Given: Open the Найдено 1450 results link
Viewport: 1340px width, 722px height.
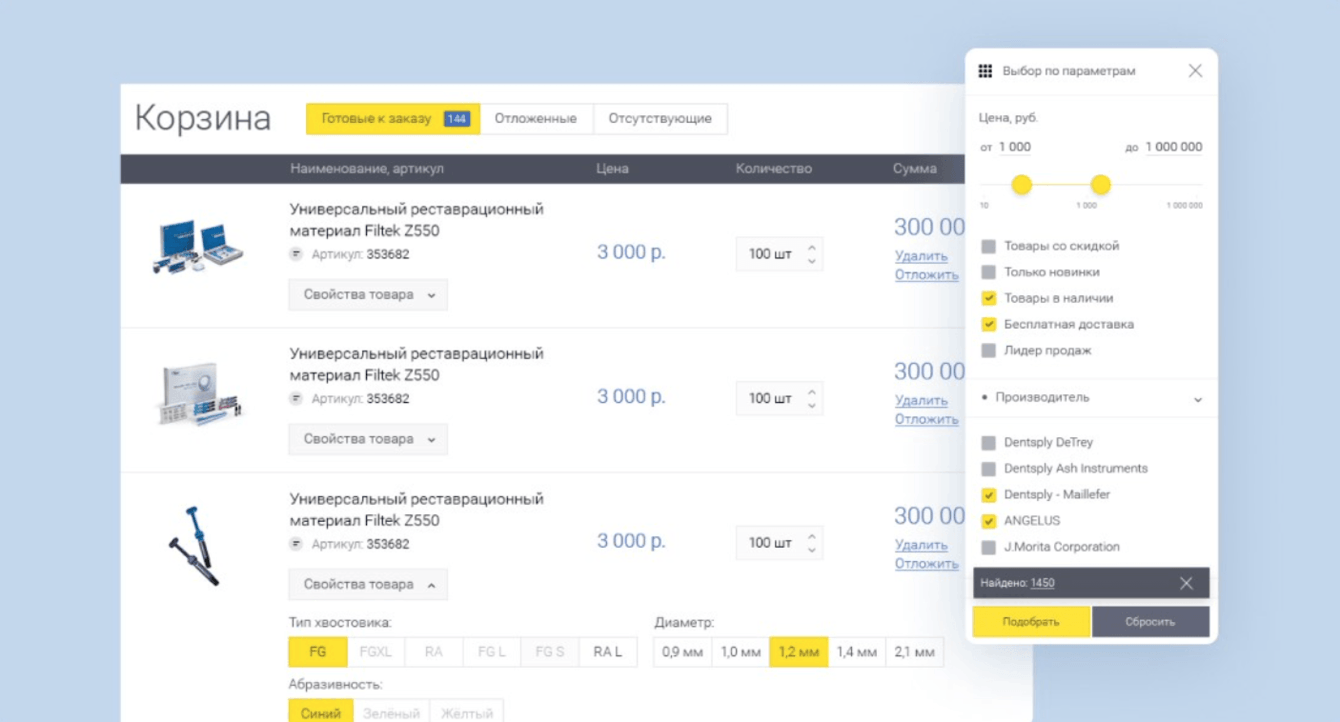Looking at the screenshot, I should pyautogui.click(x=1042, y=583).
